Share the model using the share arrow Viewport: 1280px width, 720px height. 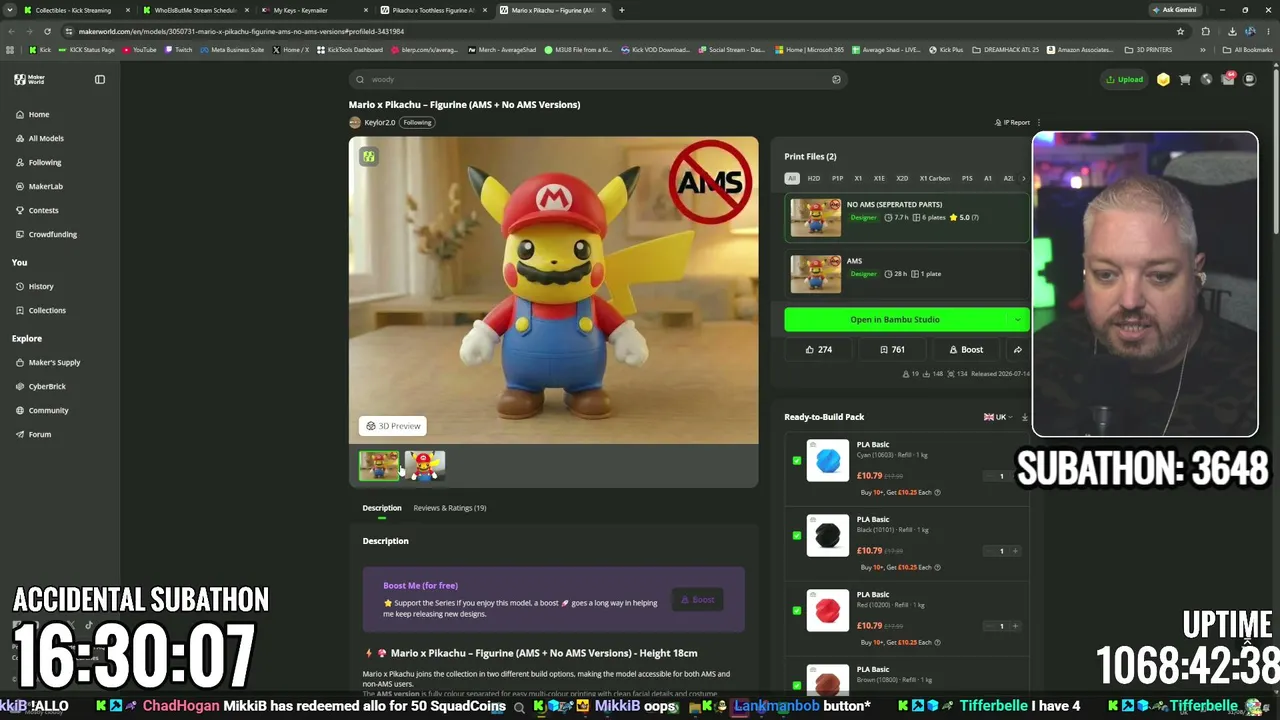(x=1017, y=350)
